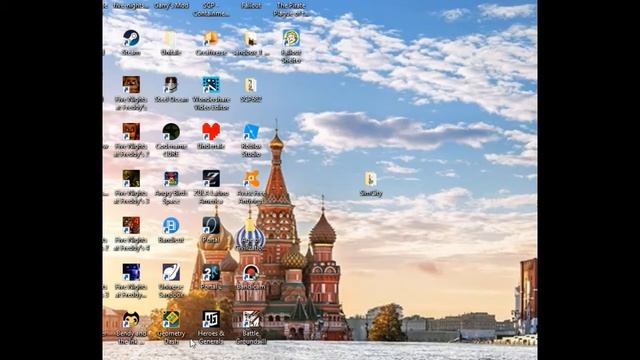The width and height of the screenshot is (640, 360).
Task: Launch Undertale red heart icon
Action: [211, 132]
